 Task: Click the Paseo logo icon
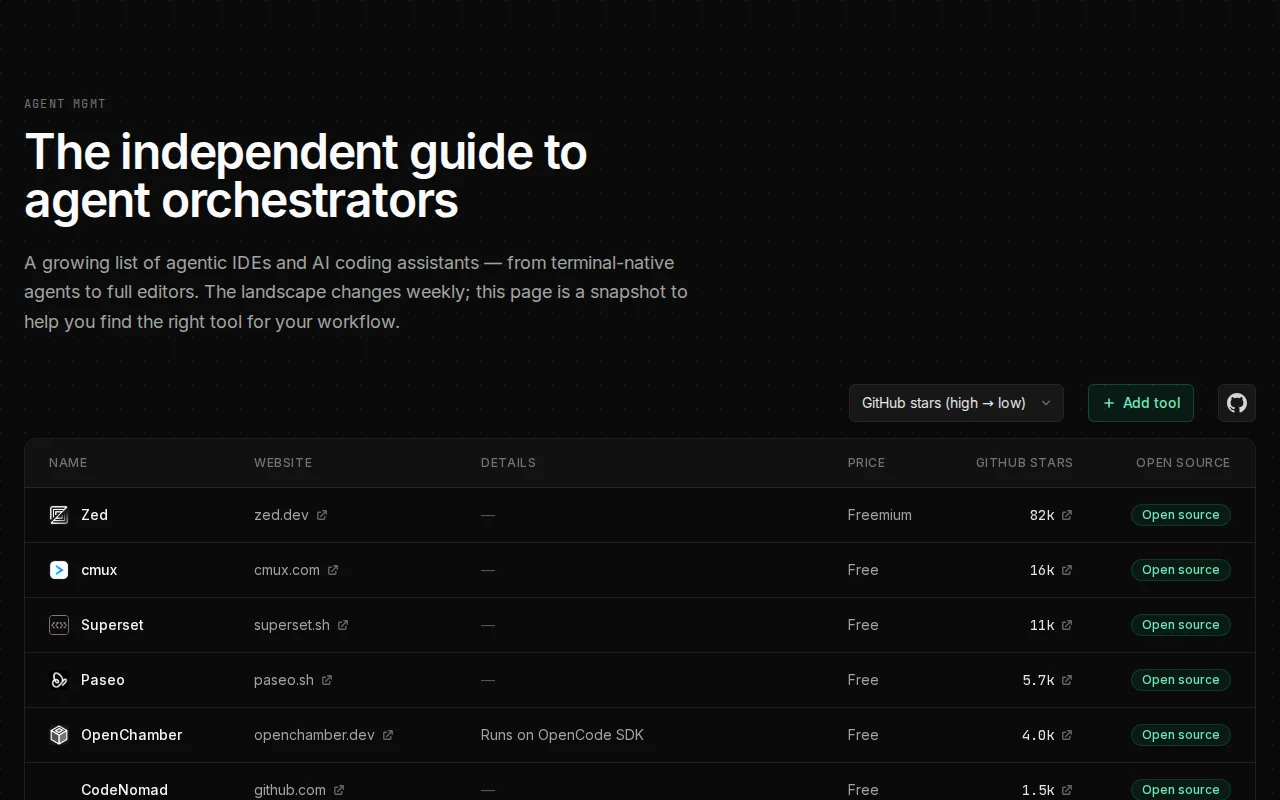(x=59, y=680)
